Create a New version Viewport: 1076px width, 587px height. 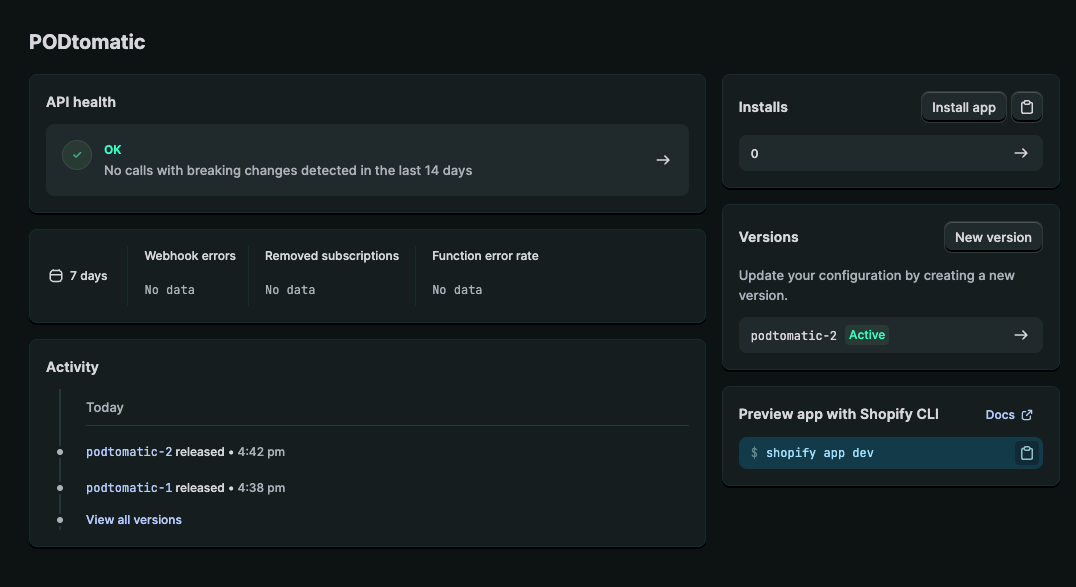pyautogui.click(x=993, y=237)
